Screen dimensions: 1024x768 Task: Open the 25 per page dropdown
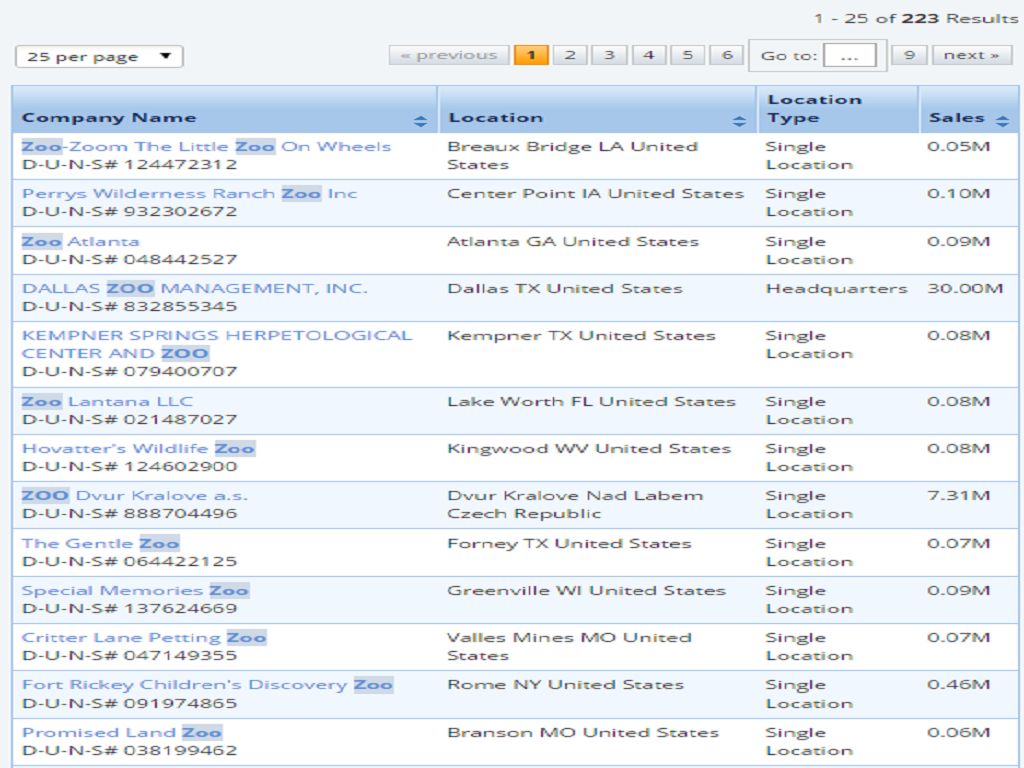click(99, 57)
